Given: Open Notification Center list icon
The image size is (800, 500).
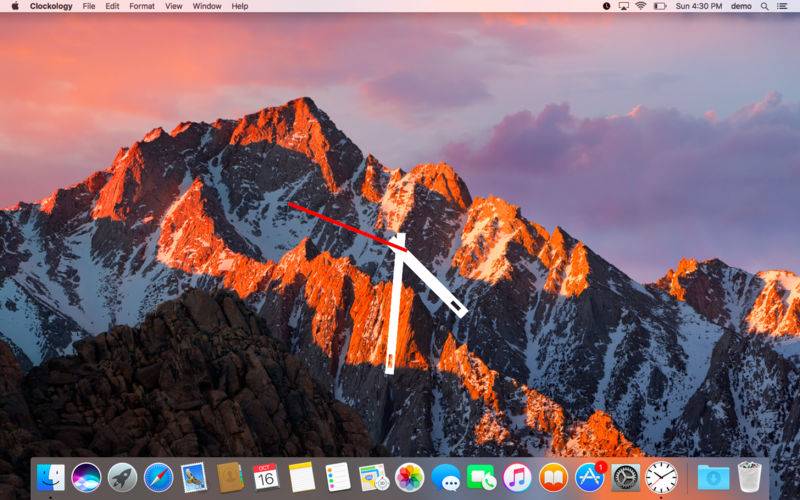Looking at the screenshot, I should (x=782, y=6).
